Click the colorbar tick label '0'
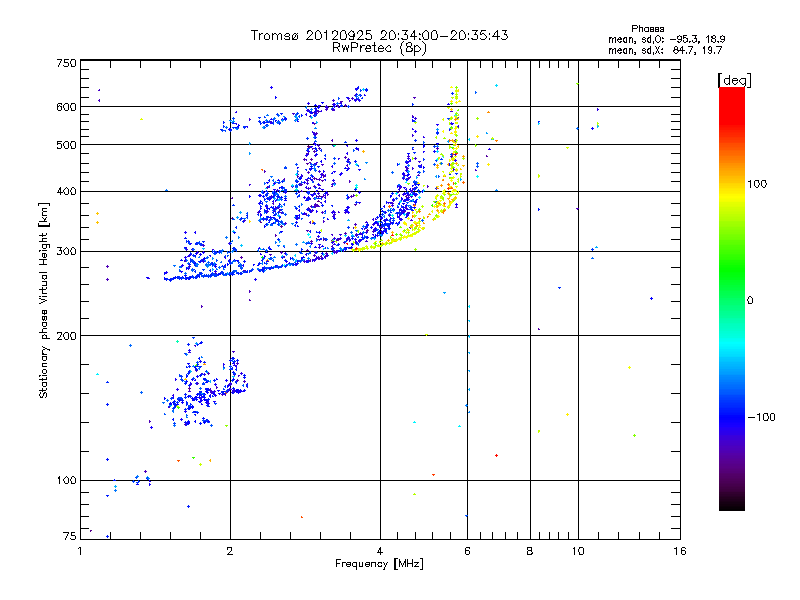This screenshot has height=600, width=800. click(x=750, y=301)
